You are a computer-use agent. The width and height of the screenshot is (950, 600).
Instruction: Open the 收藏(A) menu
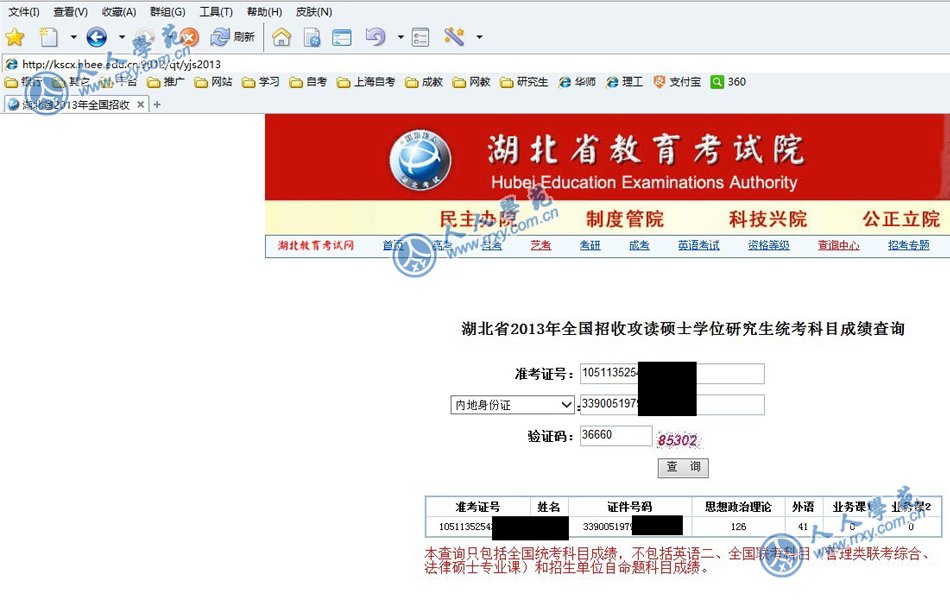119,12
